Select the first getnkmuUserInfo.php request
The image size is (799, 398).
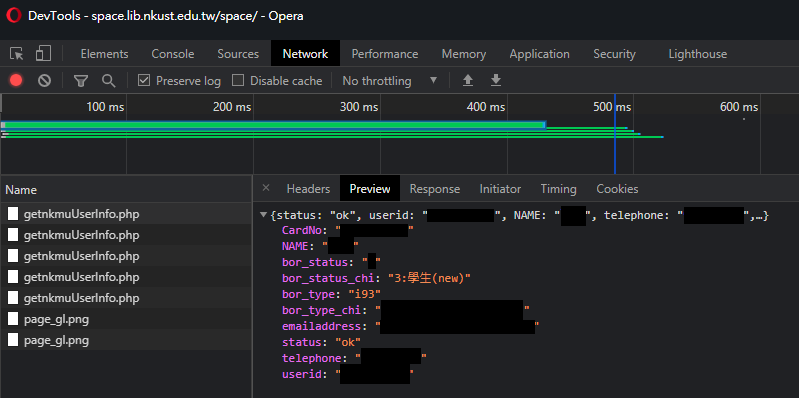[126, 214]
